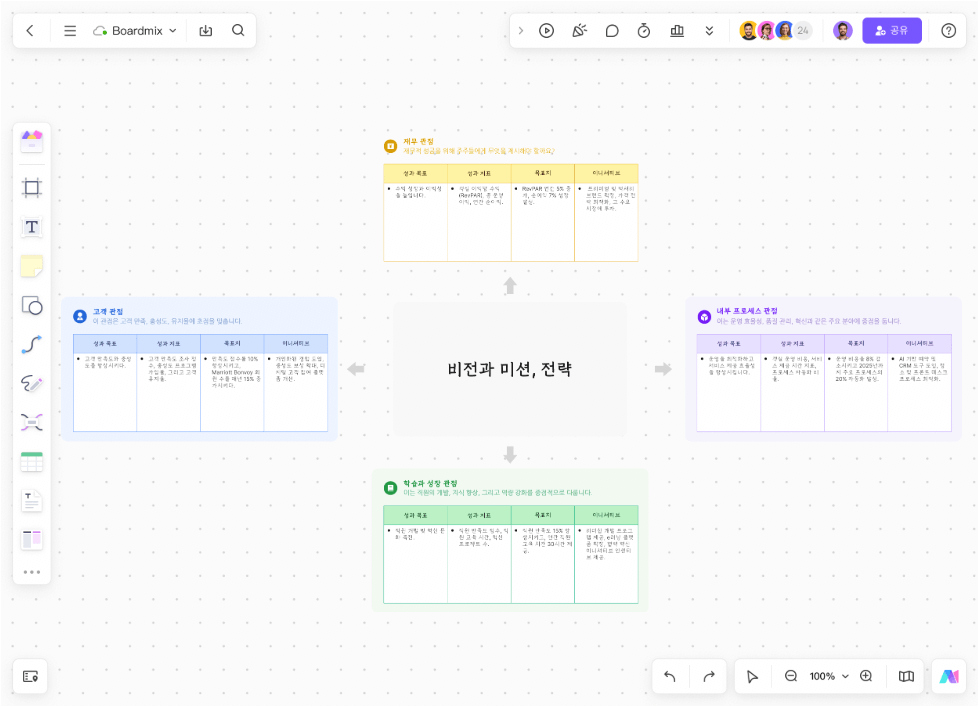Show all 24 collaborators badge
Image resolution: width=979 pixels, height=707 pixels.
click(x=803, y=31)
